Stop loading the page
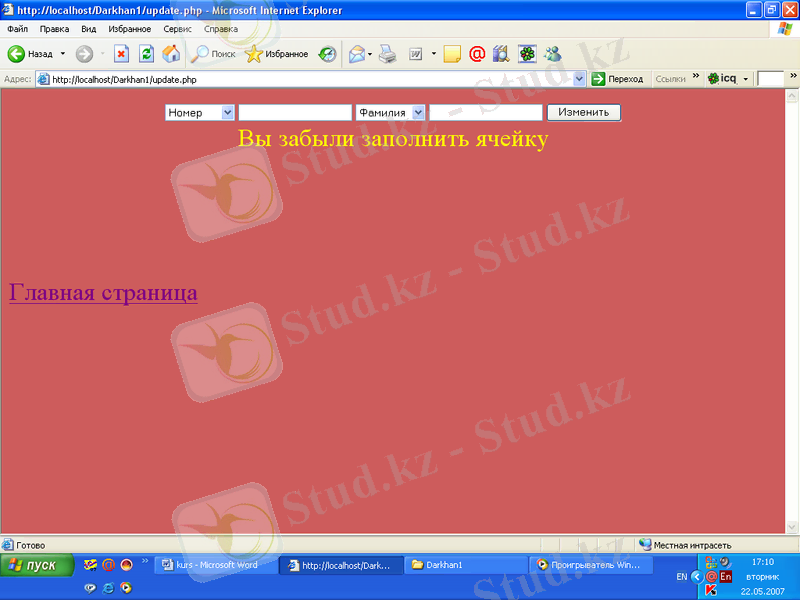Image resolution: width=800 pixels, height=600 pixels. click(121, 54)
